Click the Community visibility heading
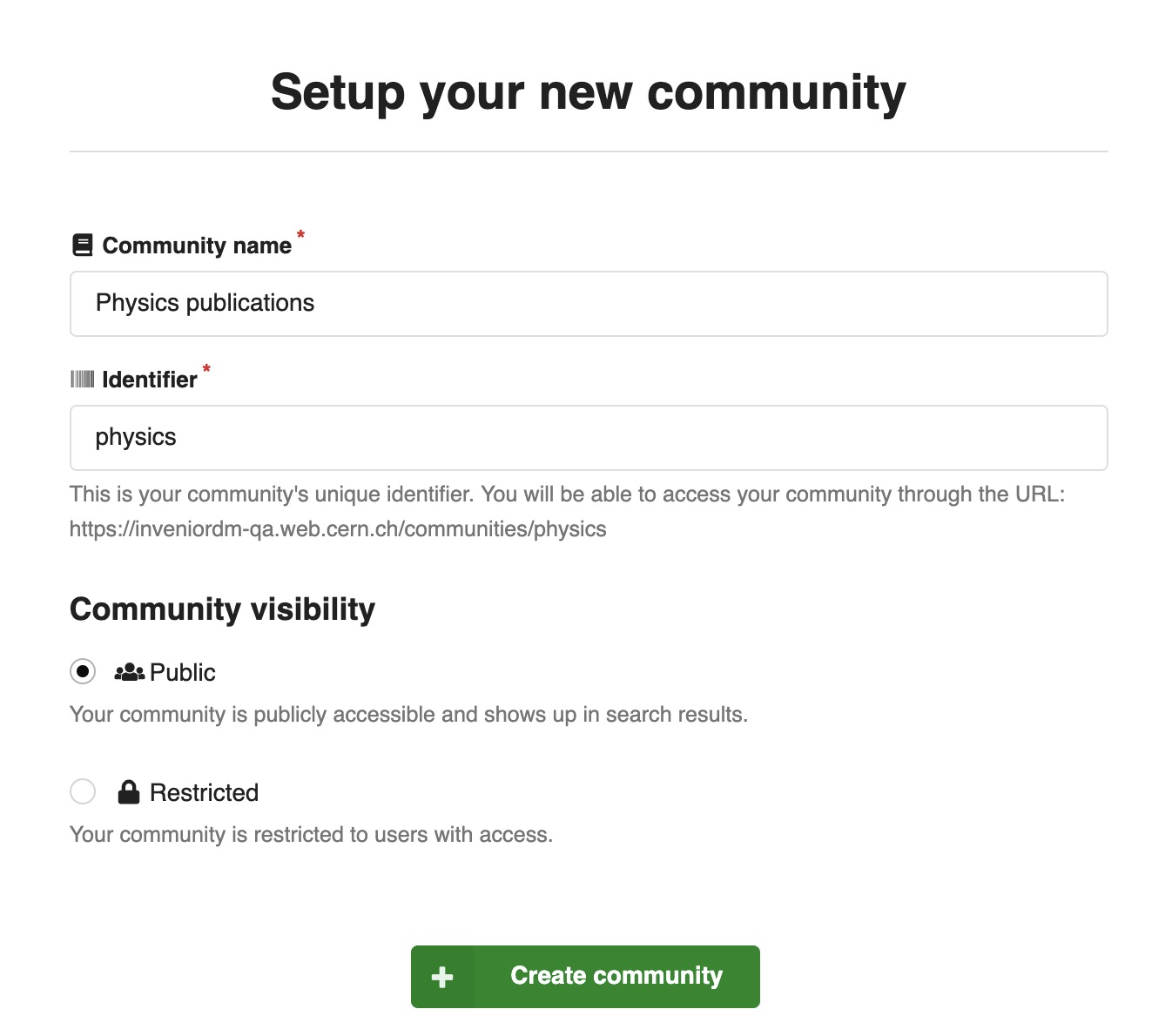 222,609
